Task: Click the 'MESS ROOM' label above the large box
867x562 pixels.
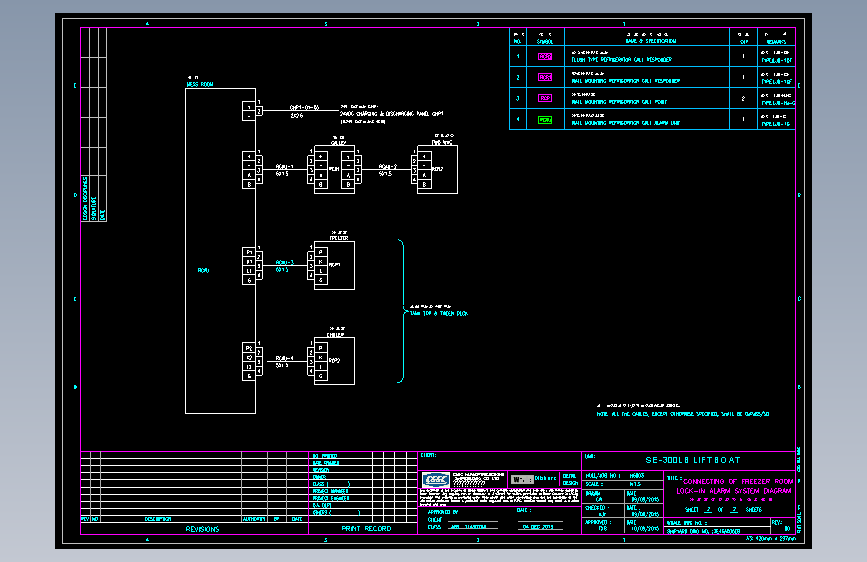Action: click(200, 84)
